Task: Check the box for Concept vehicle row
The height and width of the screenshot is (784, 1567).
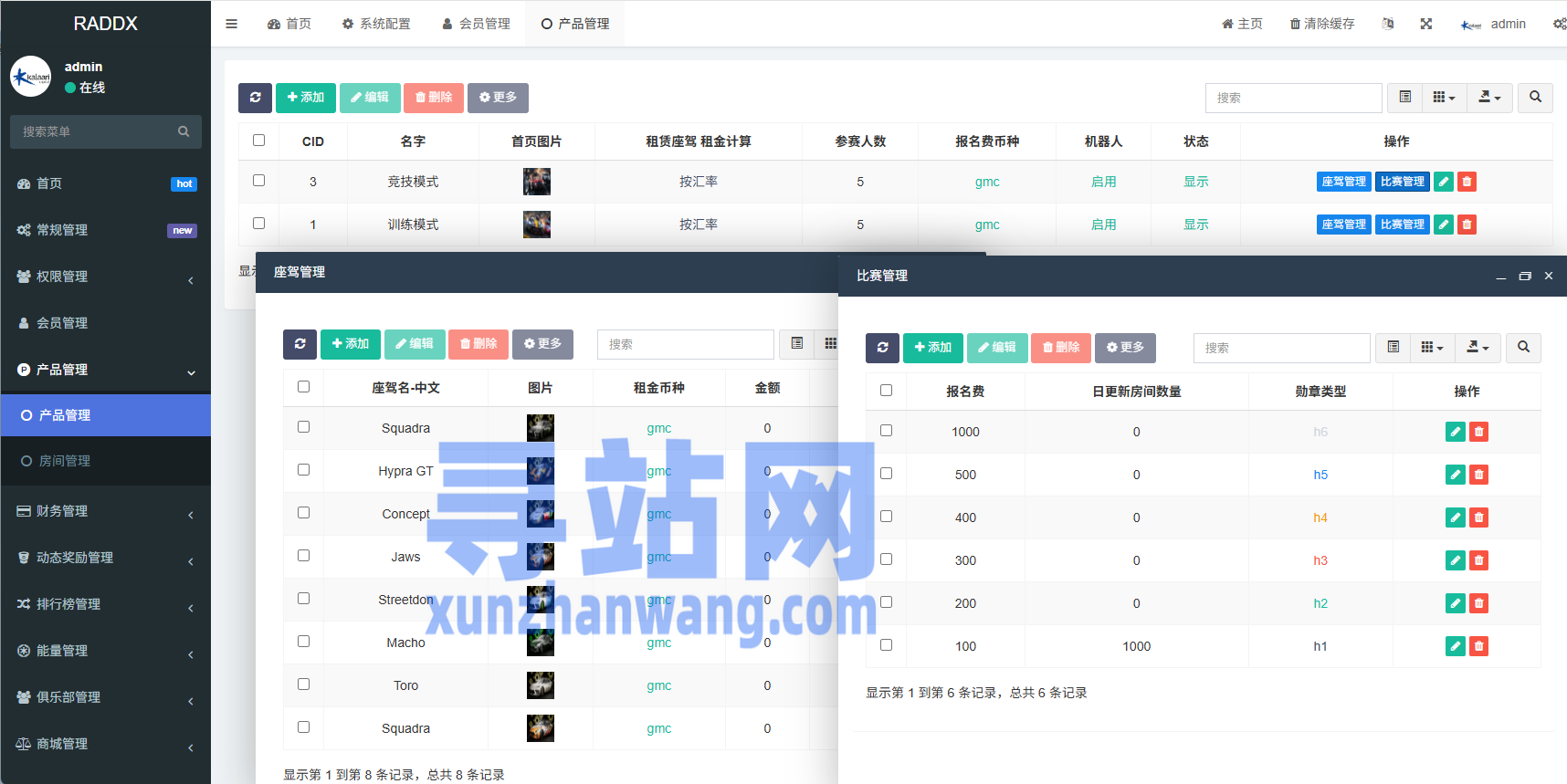Action: 303,513
